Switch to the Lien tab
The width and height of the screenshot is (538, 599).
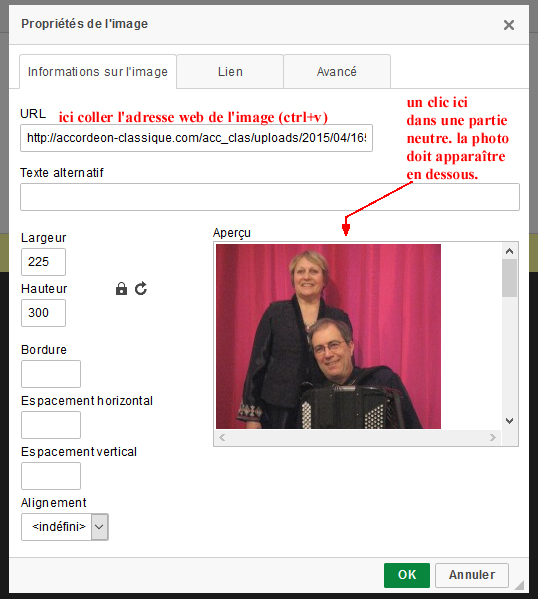[x=230, y=72]
